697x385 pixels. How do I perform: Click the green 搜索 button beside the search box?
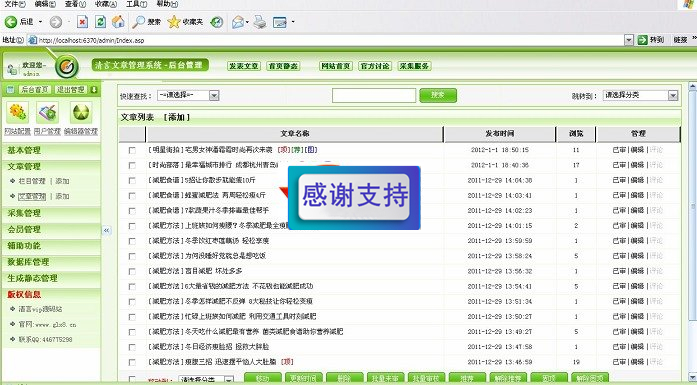pos(438,95)
